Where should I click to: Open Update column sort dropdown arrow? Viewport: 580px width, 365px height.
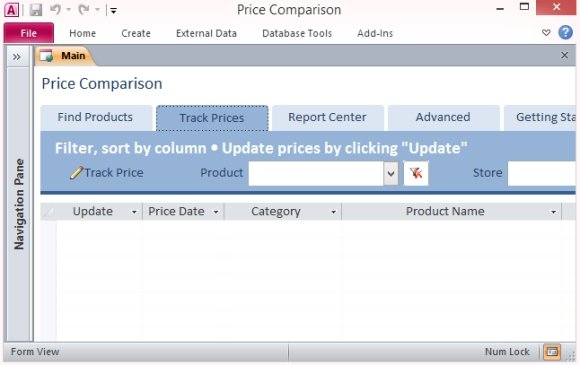134,212
